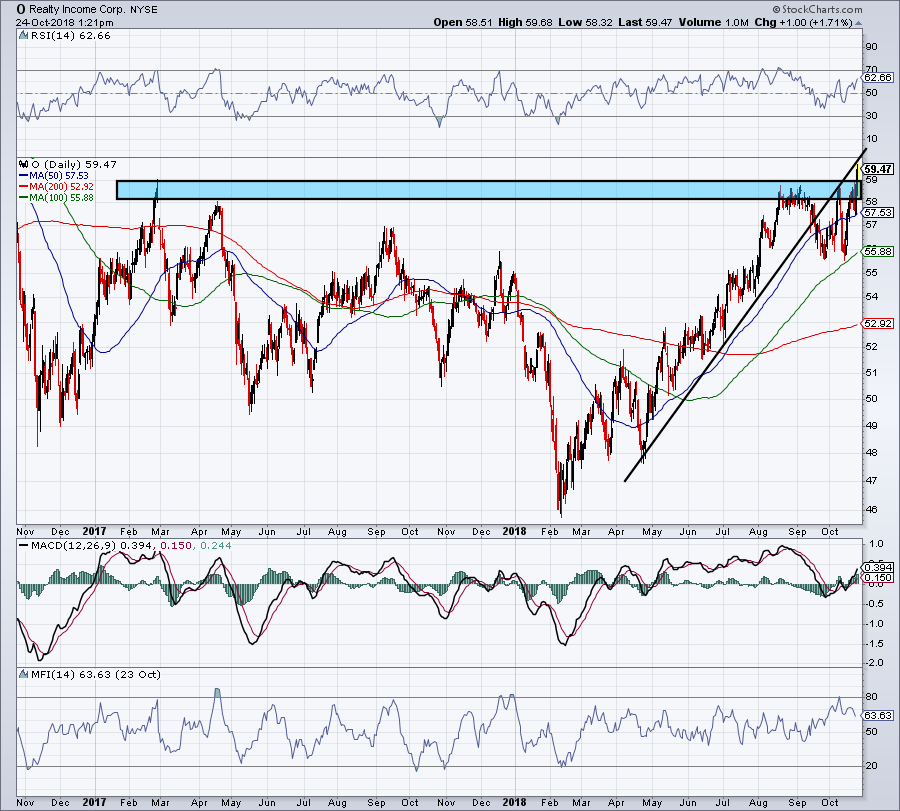Click the gray up-triangle after Chg value
The height and width of the screenshot is (811, 900).
pos(859,23)
